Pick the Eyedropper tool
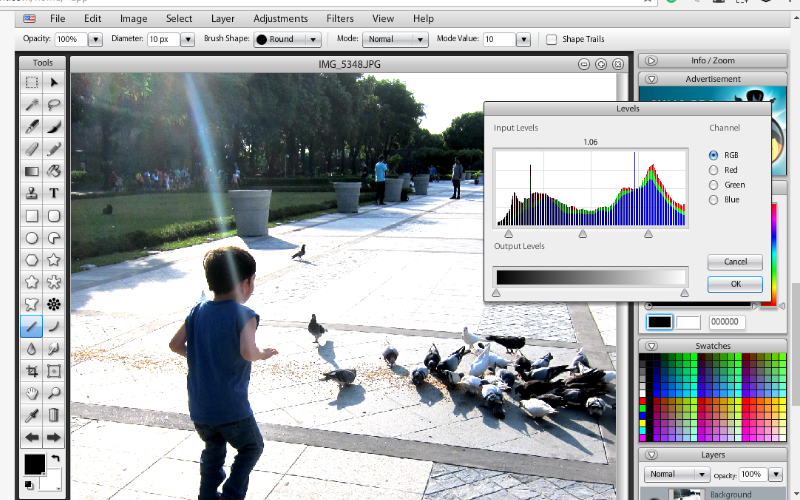Image resolution: width=800 pixels, height=500 pixels. (x=32, y=415)
